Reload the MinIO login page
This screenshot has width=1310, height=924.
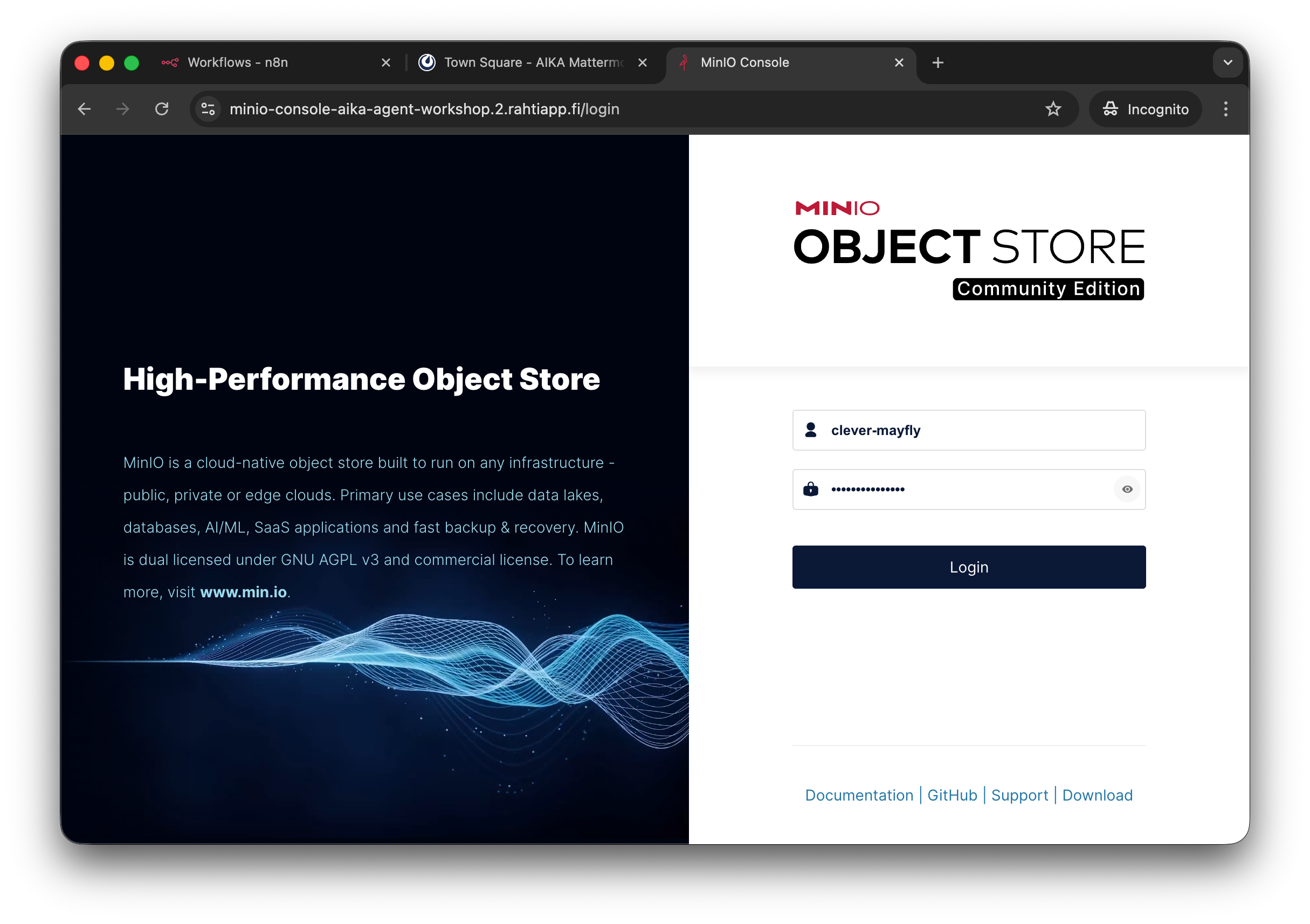point(162,109)
